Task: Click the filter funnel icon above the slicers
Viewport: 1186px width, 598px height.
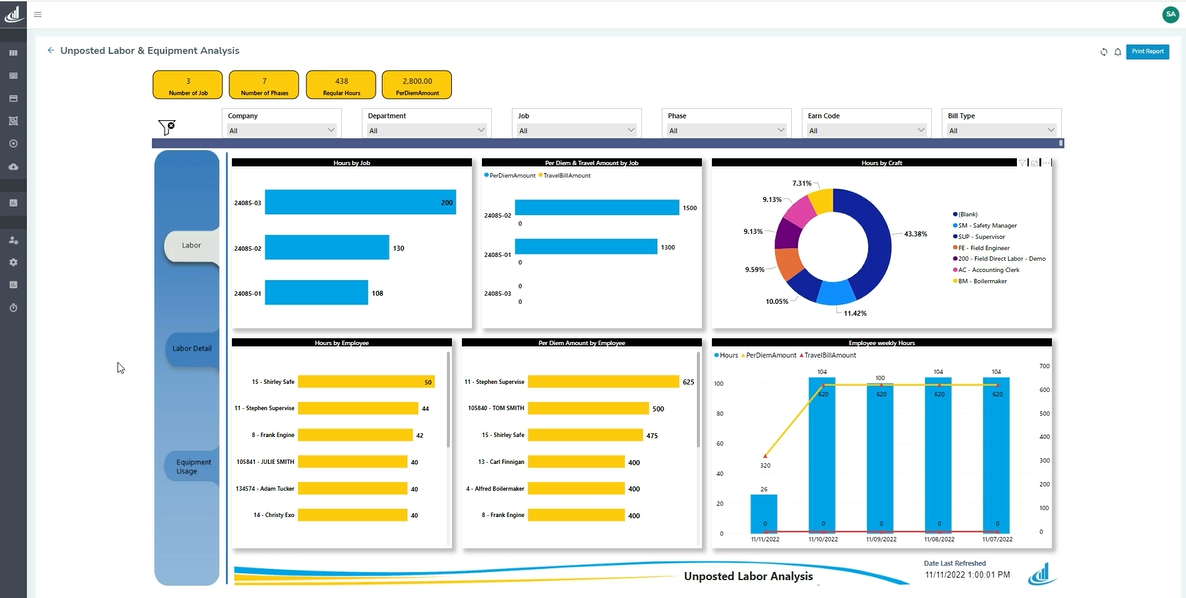Action: coord(166,125)
